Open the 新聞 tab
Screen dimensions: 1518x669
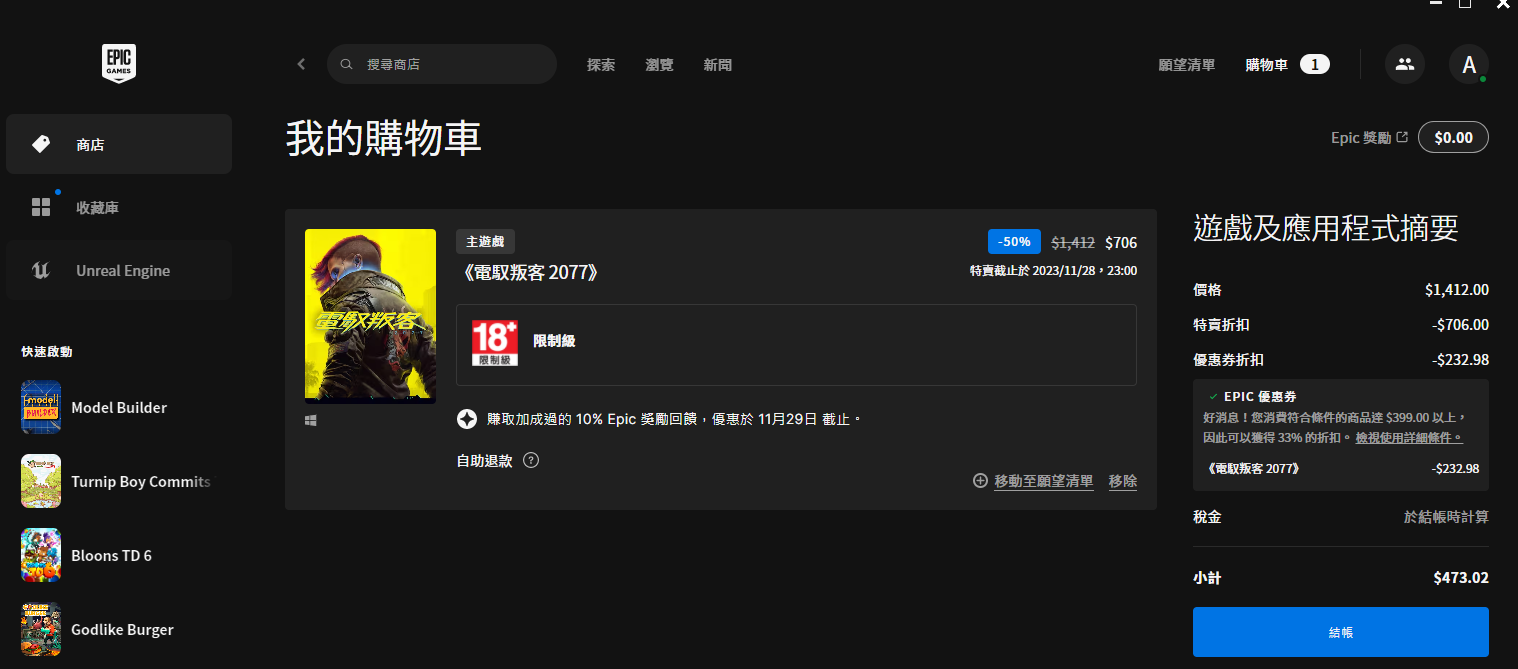coord(718,64)
